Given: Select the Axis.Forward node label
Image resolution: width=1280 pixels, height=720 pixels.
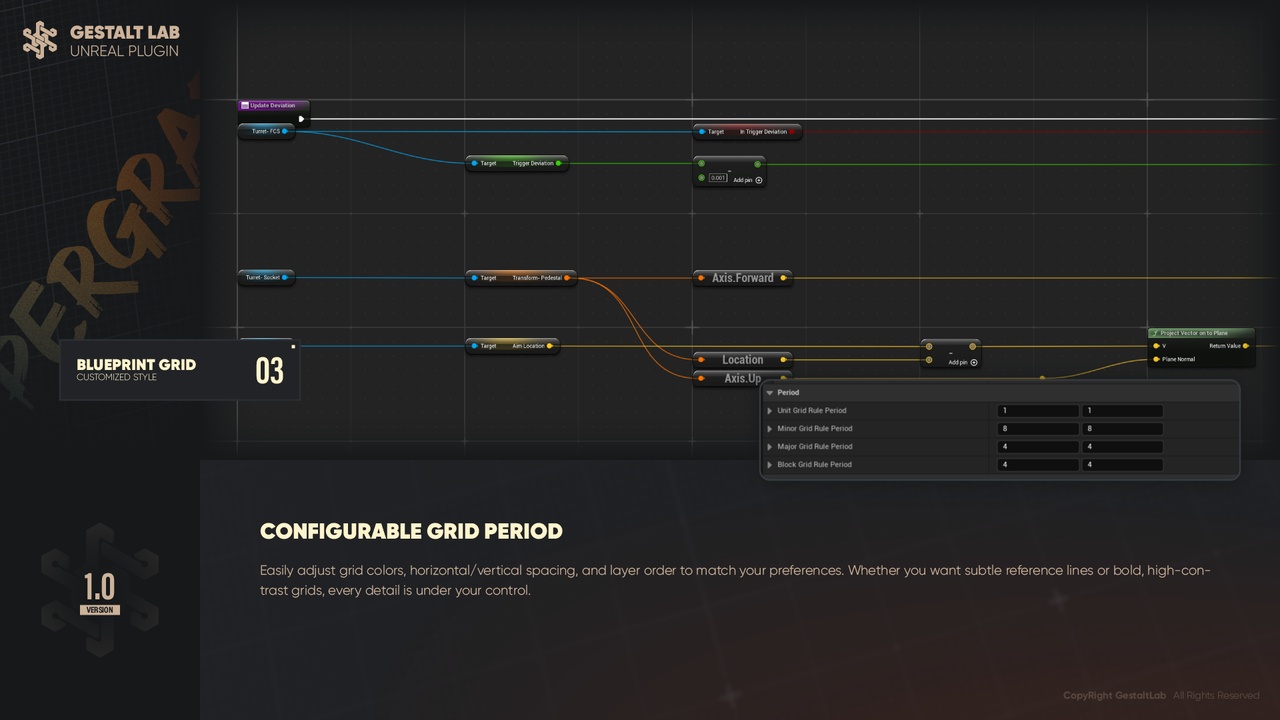Looking at the screenshot, I should pyautogui.click(x=742, y=278).
